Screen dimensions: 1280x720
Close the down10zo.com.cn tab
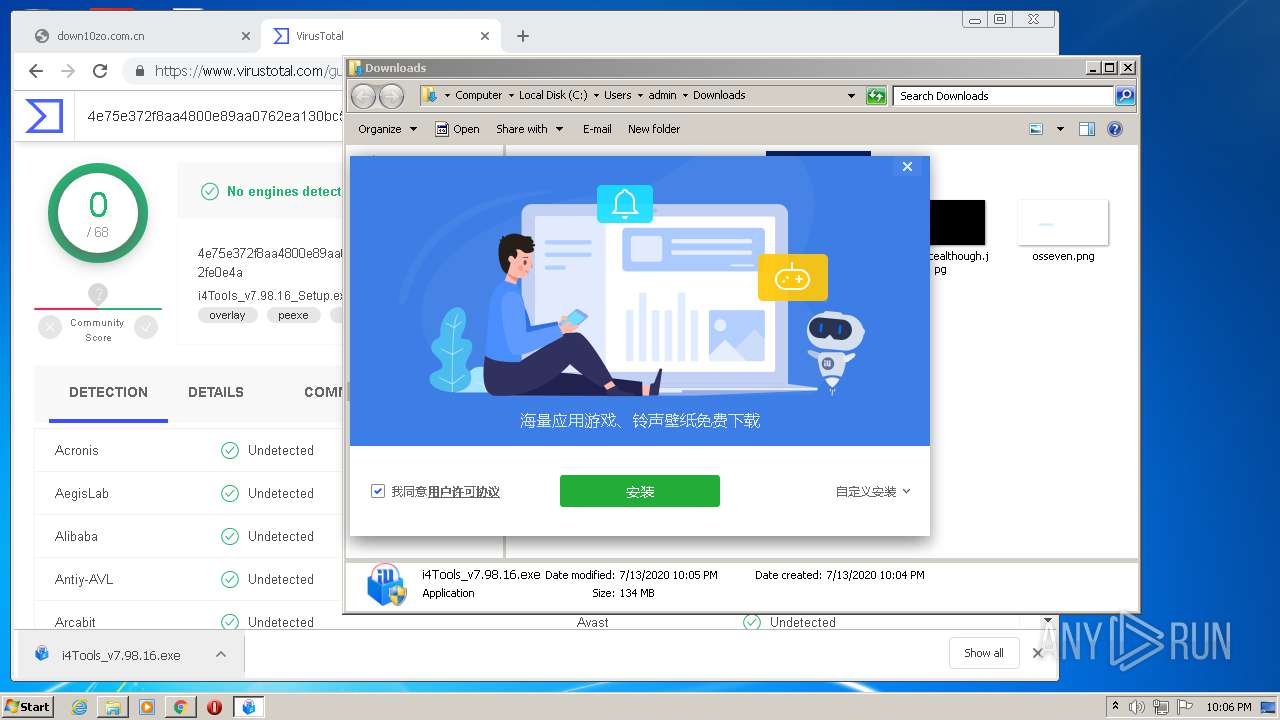click(x=246, y=36)
